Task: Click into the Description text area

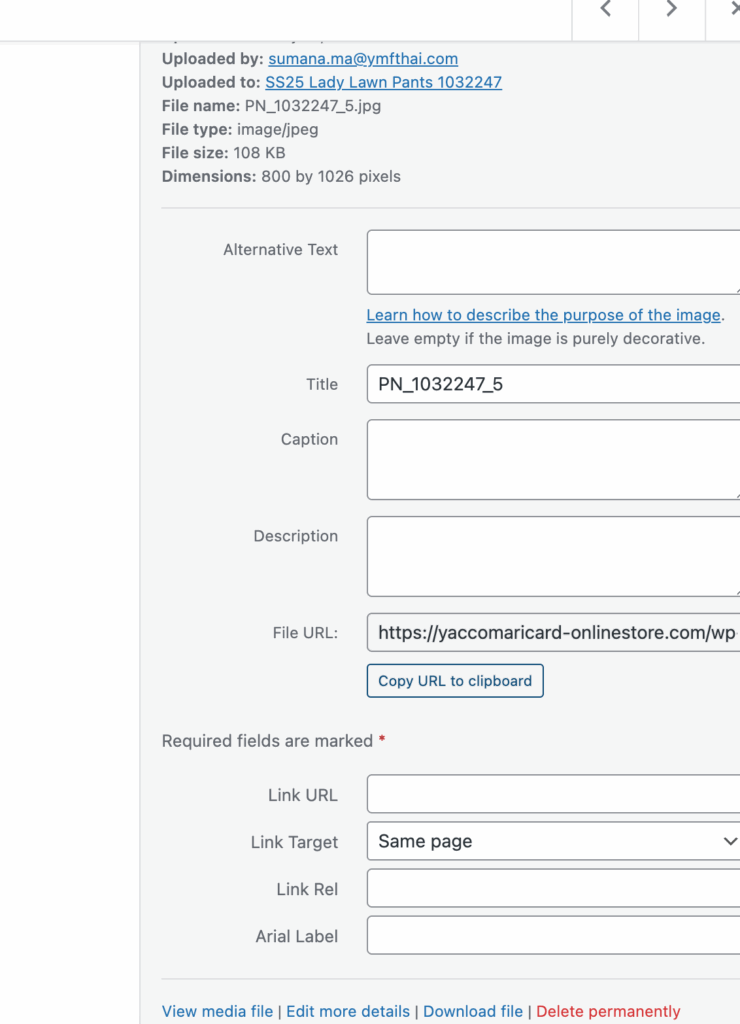Action: pos(553,556)
